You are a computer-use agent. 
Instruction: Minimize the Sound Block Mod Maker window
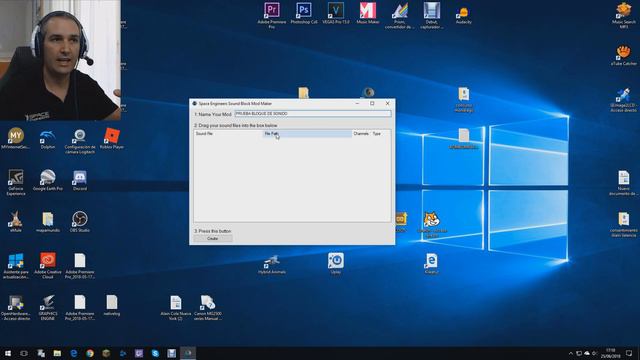point(357,104)
